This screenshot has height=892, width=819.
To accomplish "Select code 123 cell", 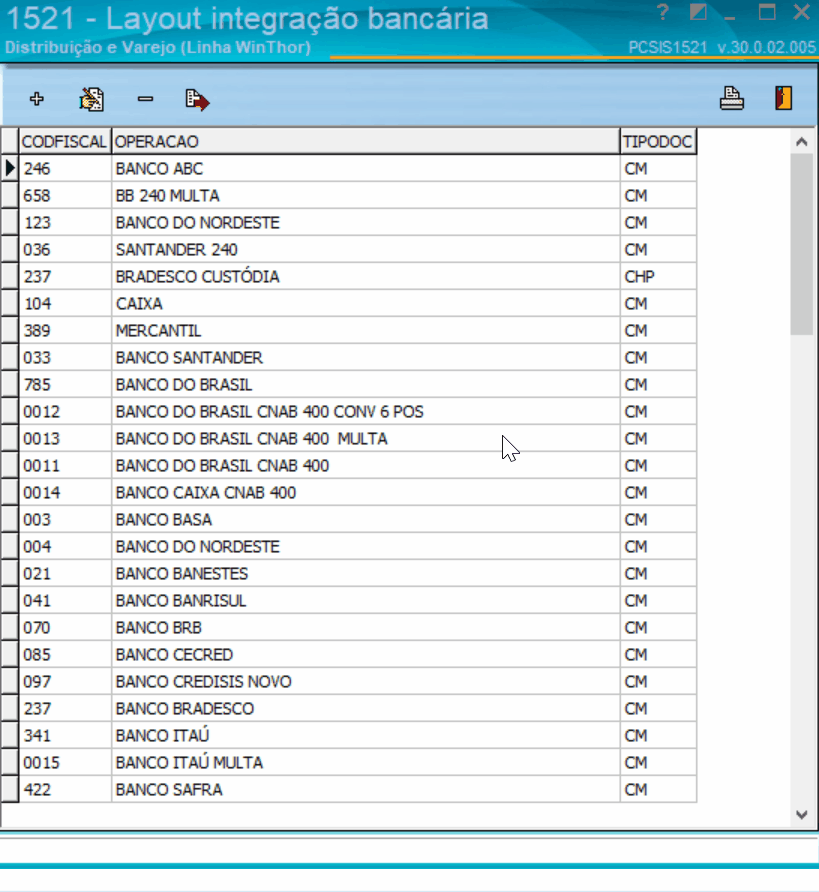I will coord(65,222).
